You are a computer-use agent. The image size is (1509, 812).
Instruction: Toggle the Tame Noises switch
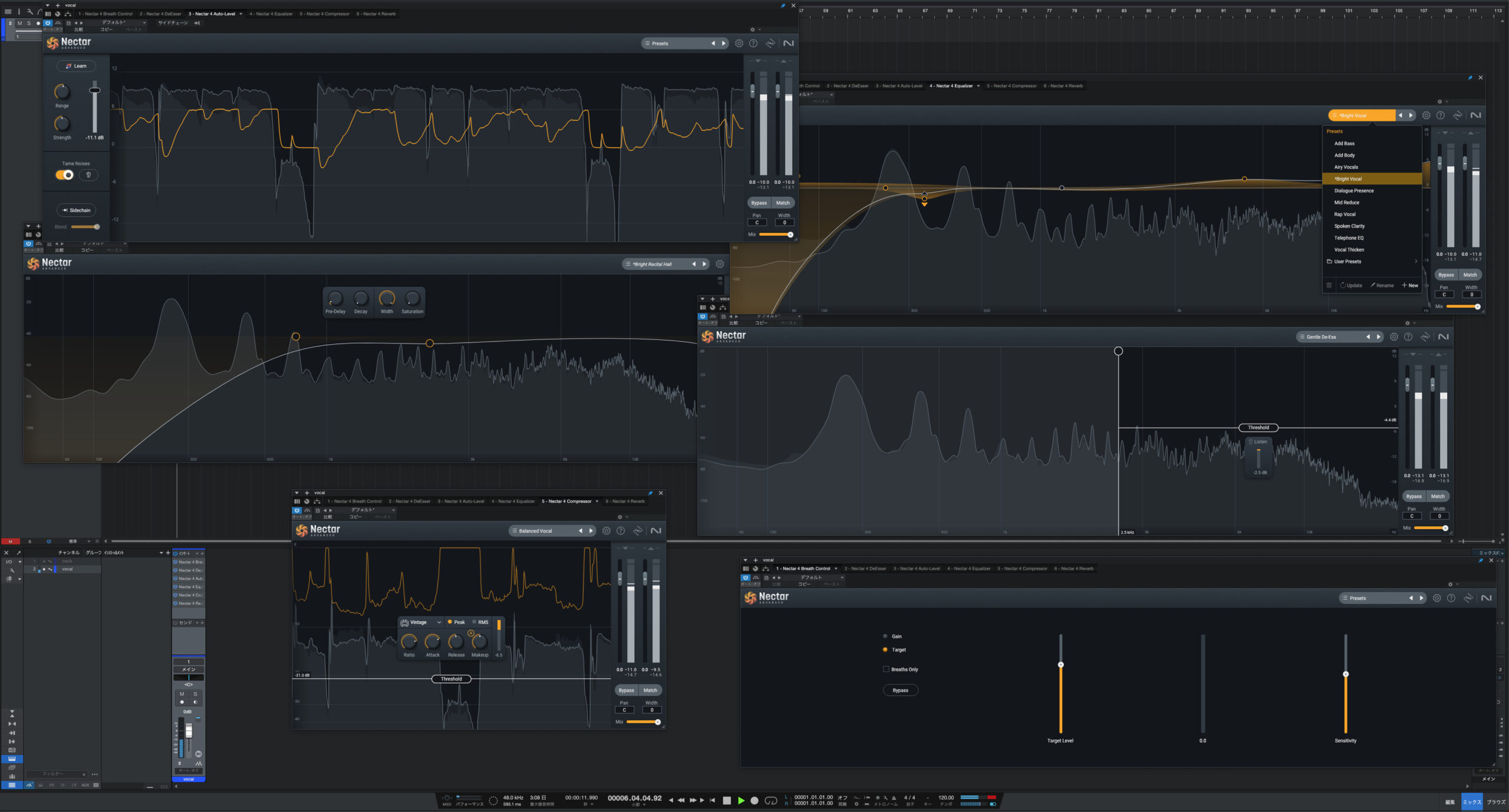point(64,175)
